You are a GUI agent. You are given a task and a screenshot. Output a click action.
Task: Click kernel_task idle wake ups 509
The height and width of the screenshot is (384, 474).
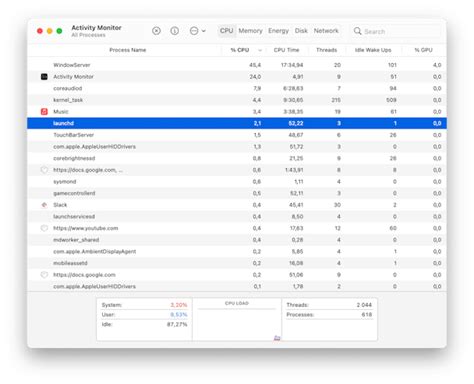click(391, 100)
